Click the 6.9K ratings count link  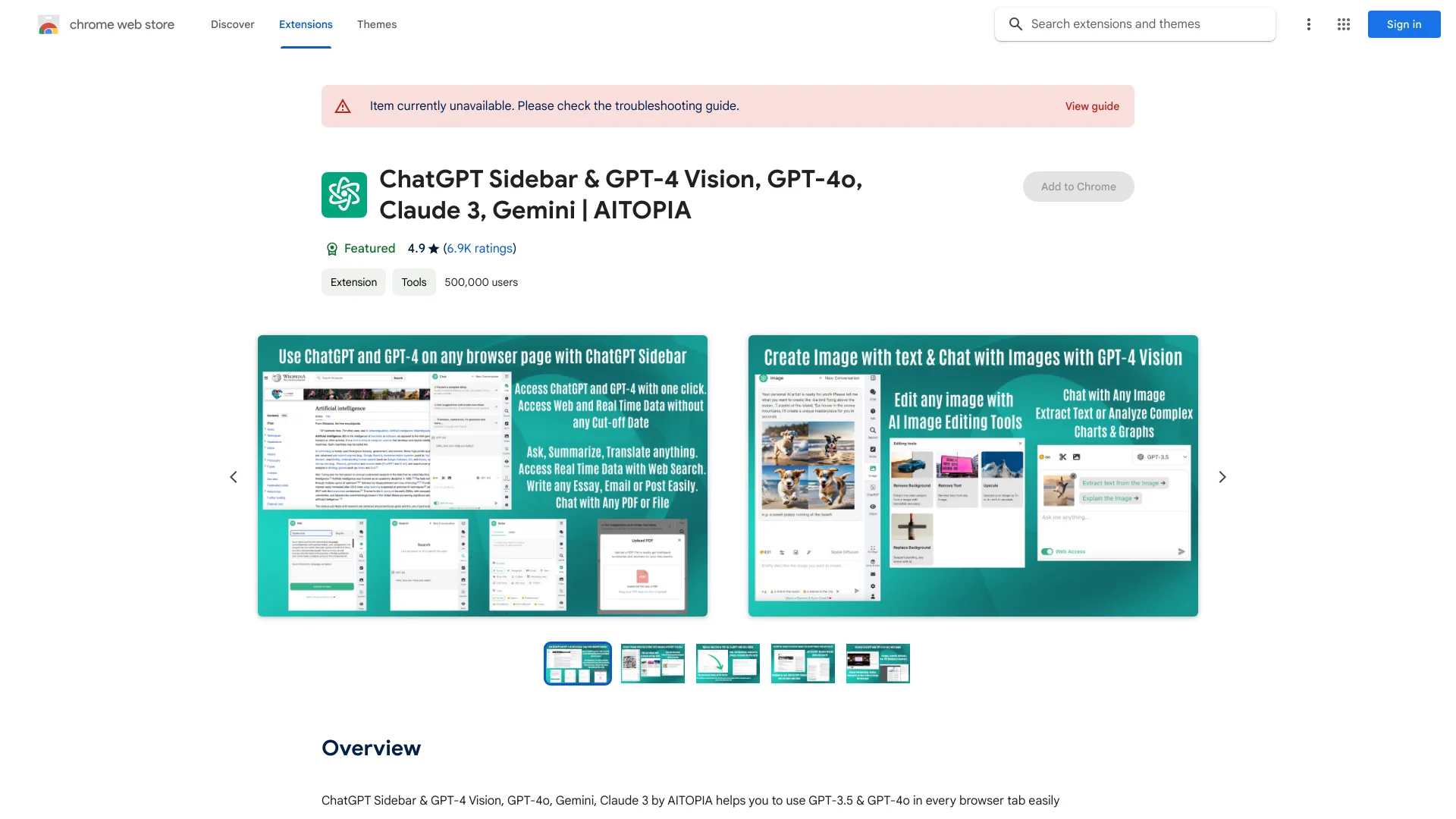[479, 248]
